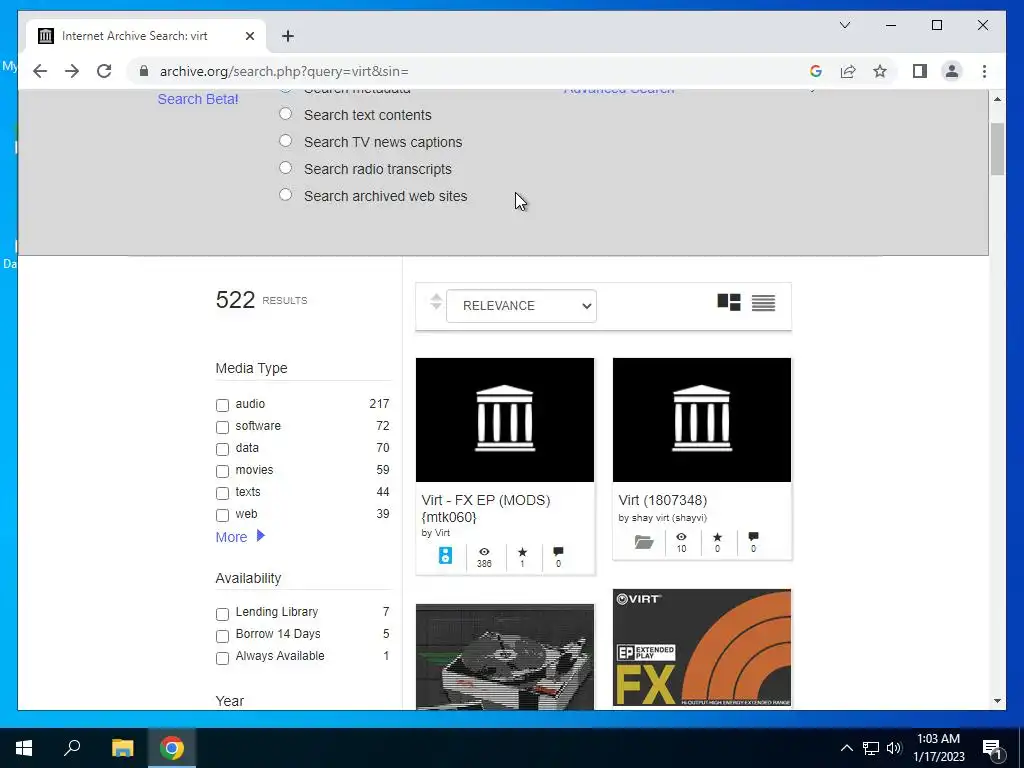This screenshot has width=1024, height=768.
Task: Select Search text contents option
Action: (x=285, y=114)
